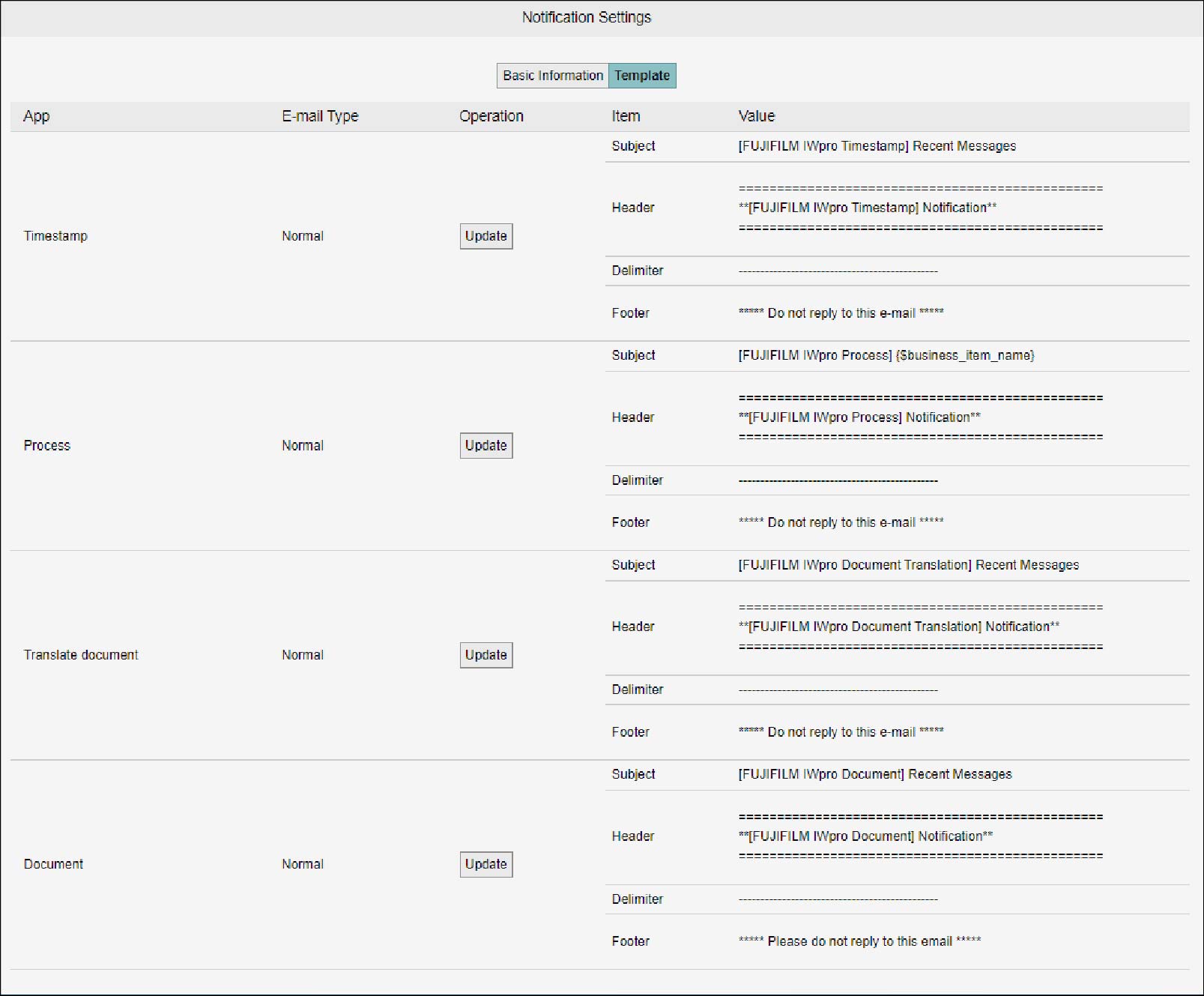Click Timestamp subject value Recent Messages
The image size is (1204, 996).
tap(877, 146)
